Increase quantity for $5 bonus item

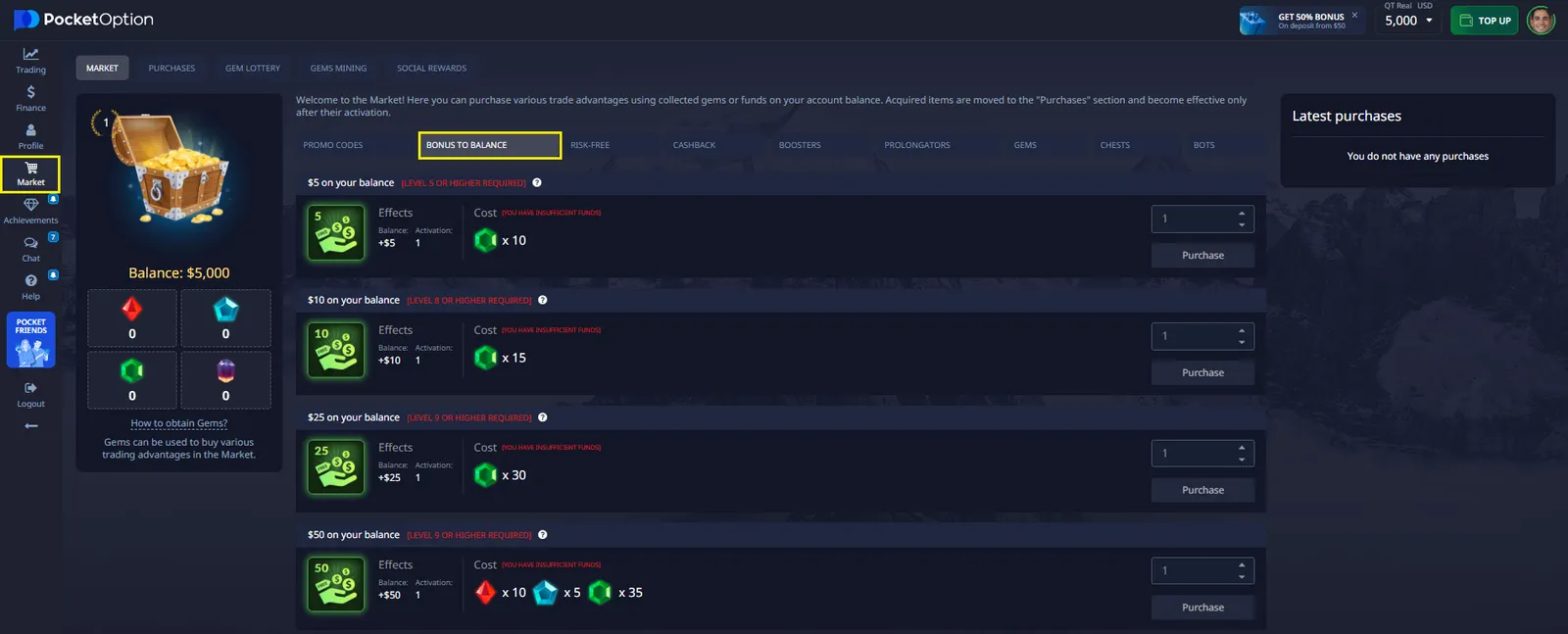coord(1242,214)
